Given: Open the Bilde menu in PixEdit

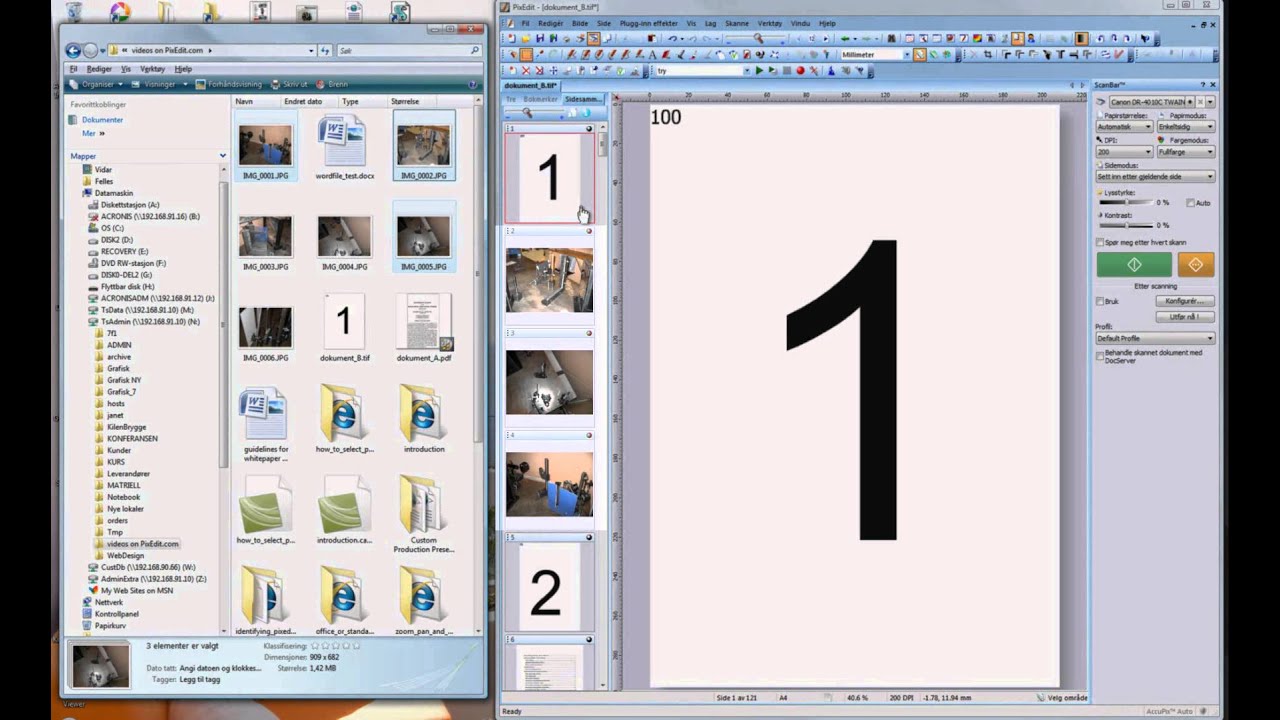Looking at the screenshot, I should point(579,23).
